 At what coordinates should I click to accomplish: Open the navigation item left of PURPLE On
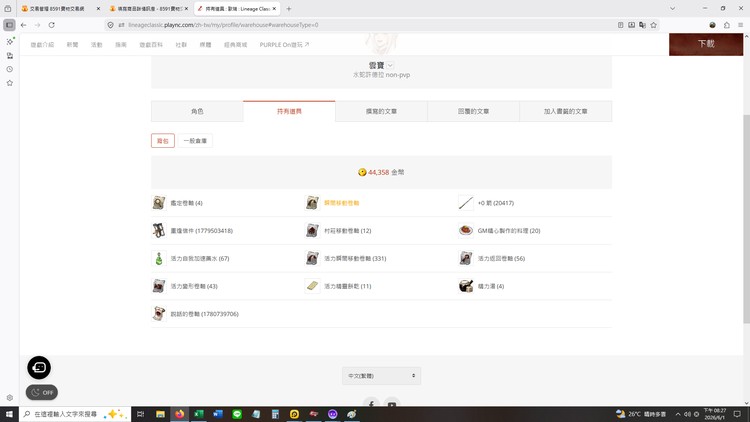tap(235, 44)
